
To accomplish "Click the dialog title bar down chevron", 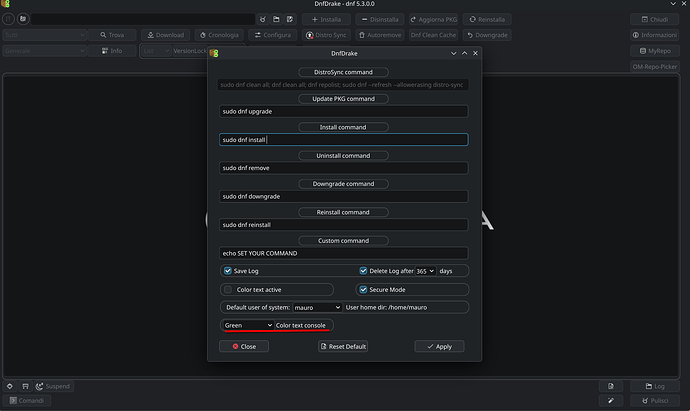I will pos(454,53).
